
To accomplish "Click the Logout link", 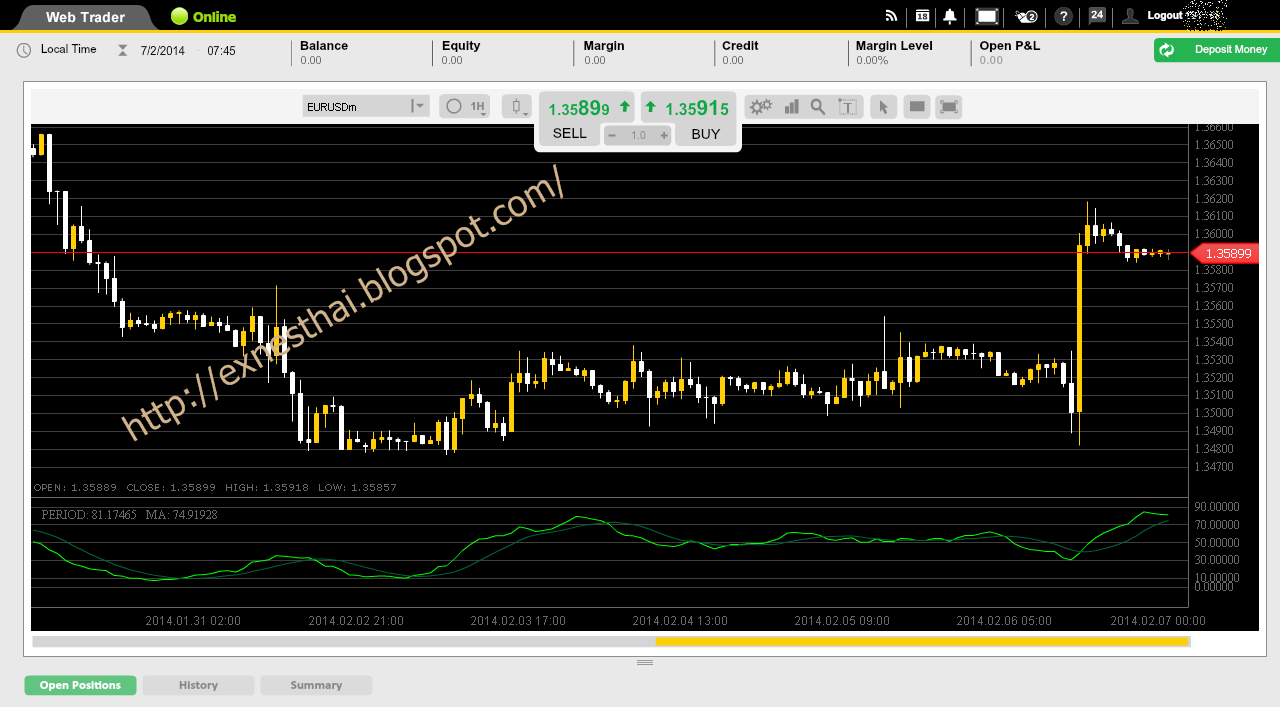I will pyautogui.click(x=1165, y=15).
